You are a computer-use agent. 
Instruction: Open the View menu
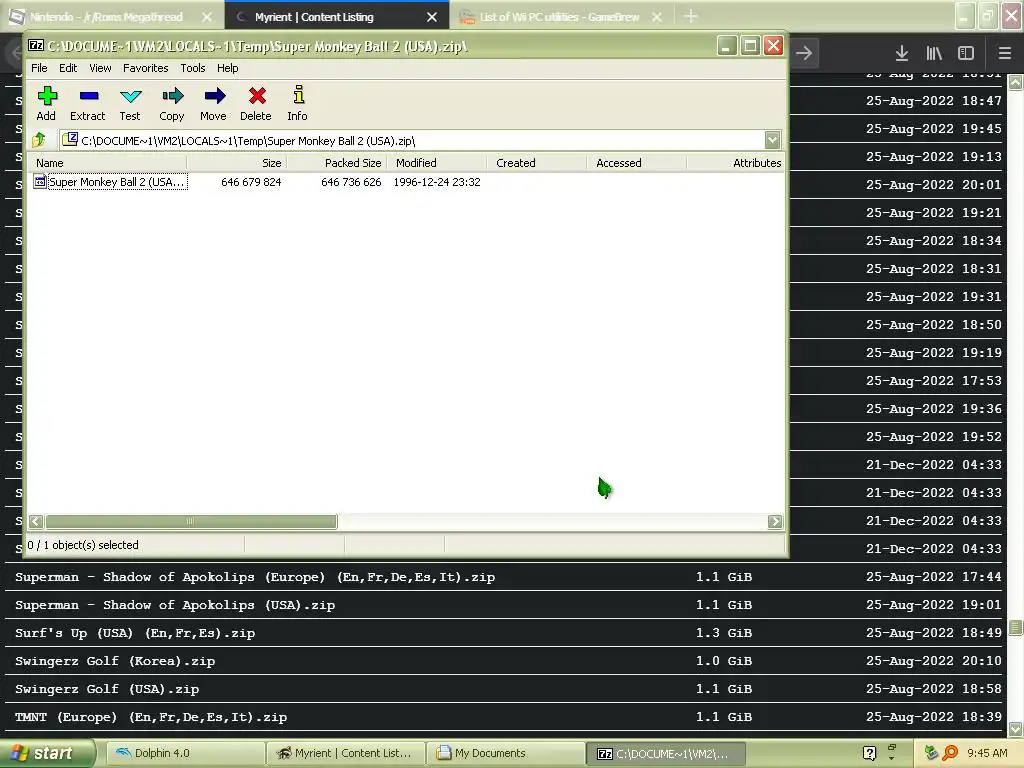point(100,68)
